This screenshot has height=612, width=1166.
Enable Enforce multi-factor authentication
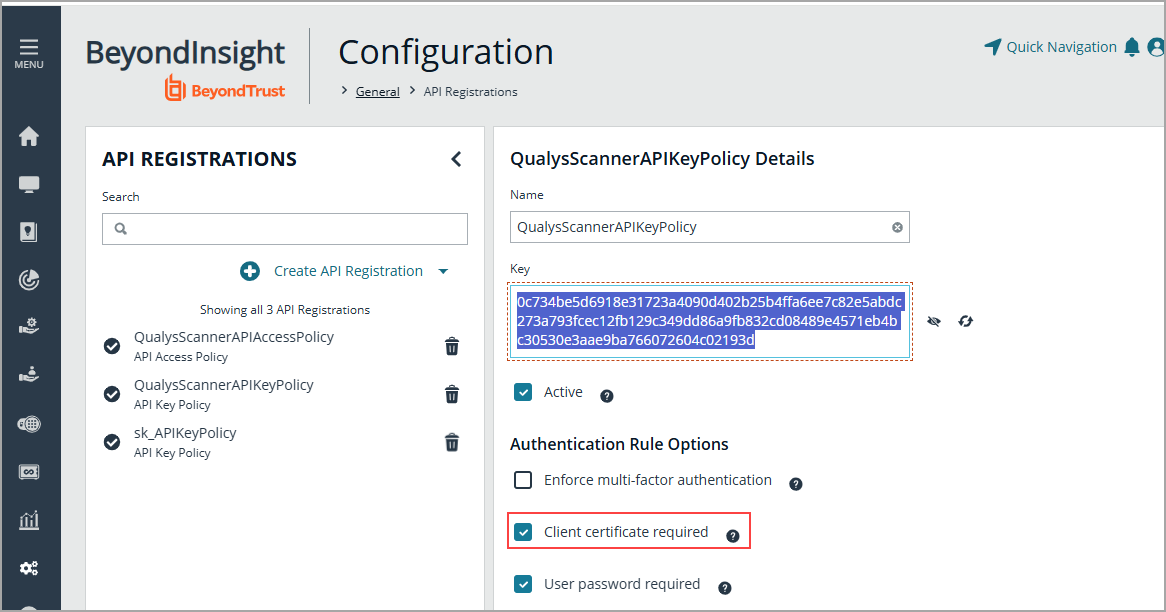[523, 480]
